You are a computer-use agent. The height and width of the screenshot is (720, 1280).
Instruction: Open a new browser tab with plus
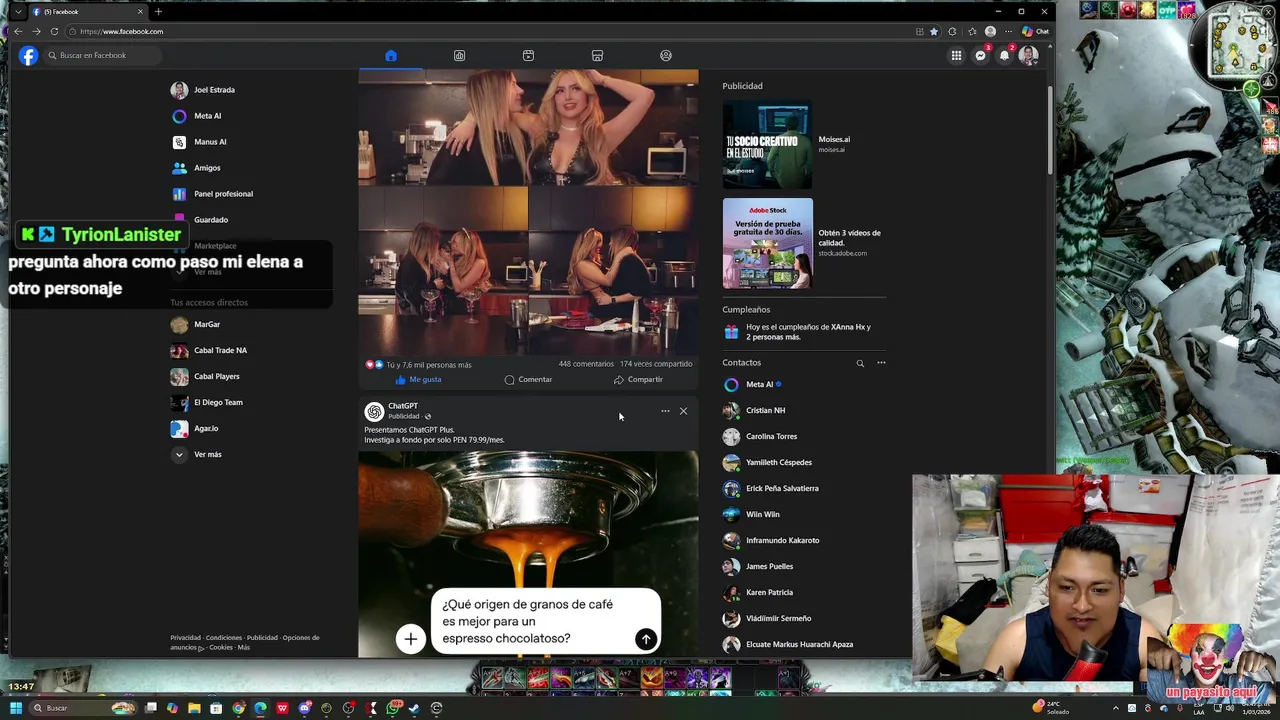pos(158,12)
